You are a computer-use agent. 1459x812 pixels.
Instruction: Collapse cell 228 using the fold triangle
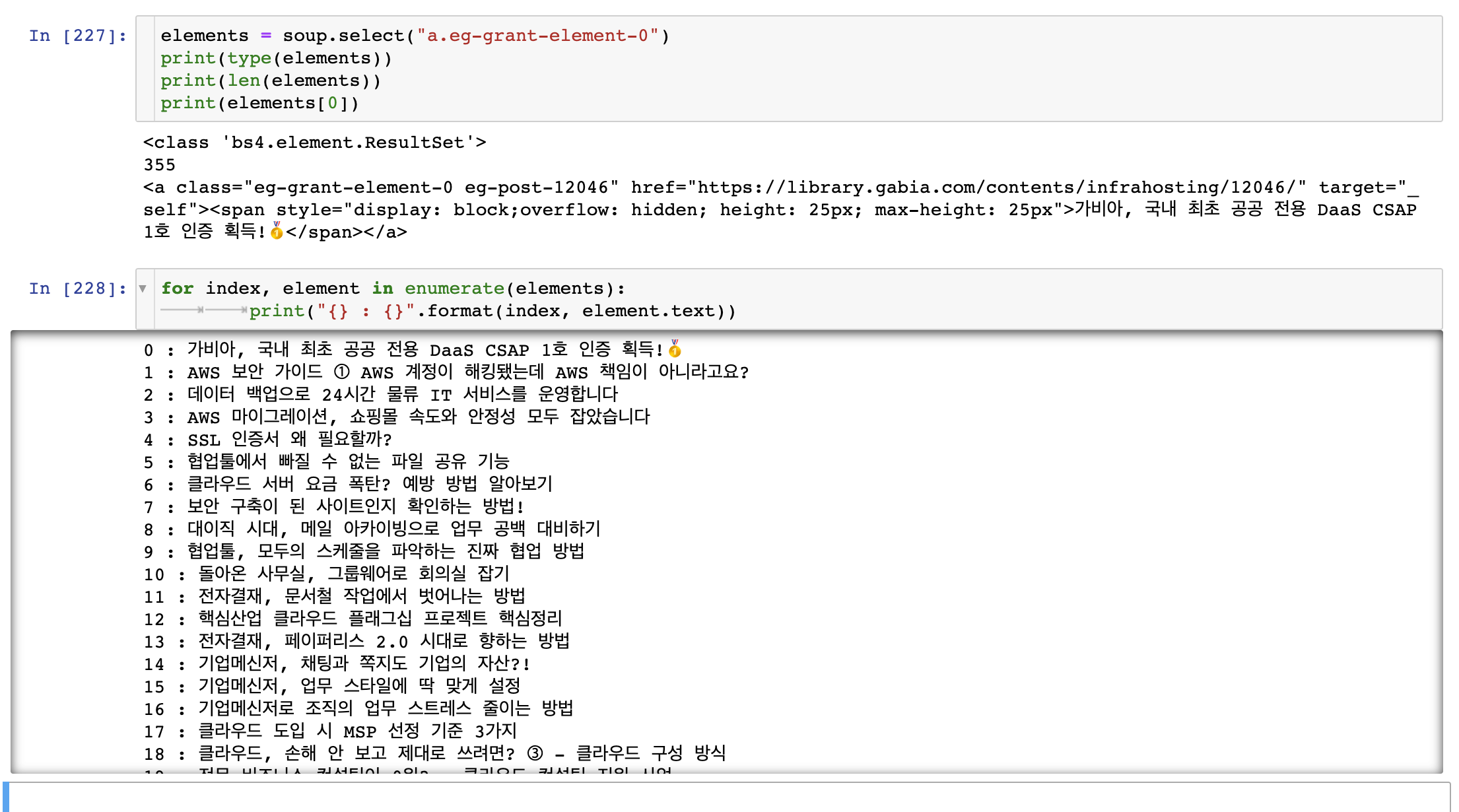tap(143, 288)
